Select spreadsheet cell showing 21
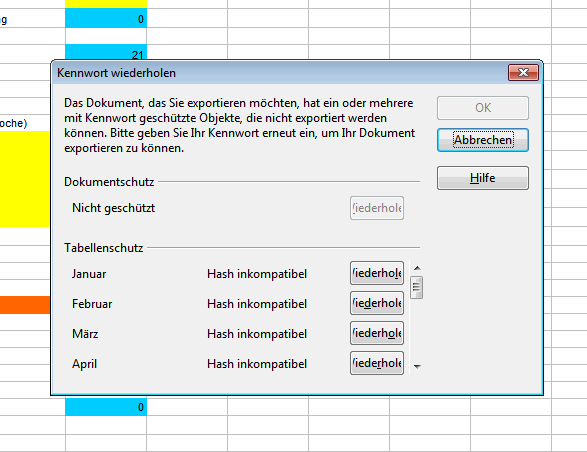 106,52
